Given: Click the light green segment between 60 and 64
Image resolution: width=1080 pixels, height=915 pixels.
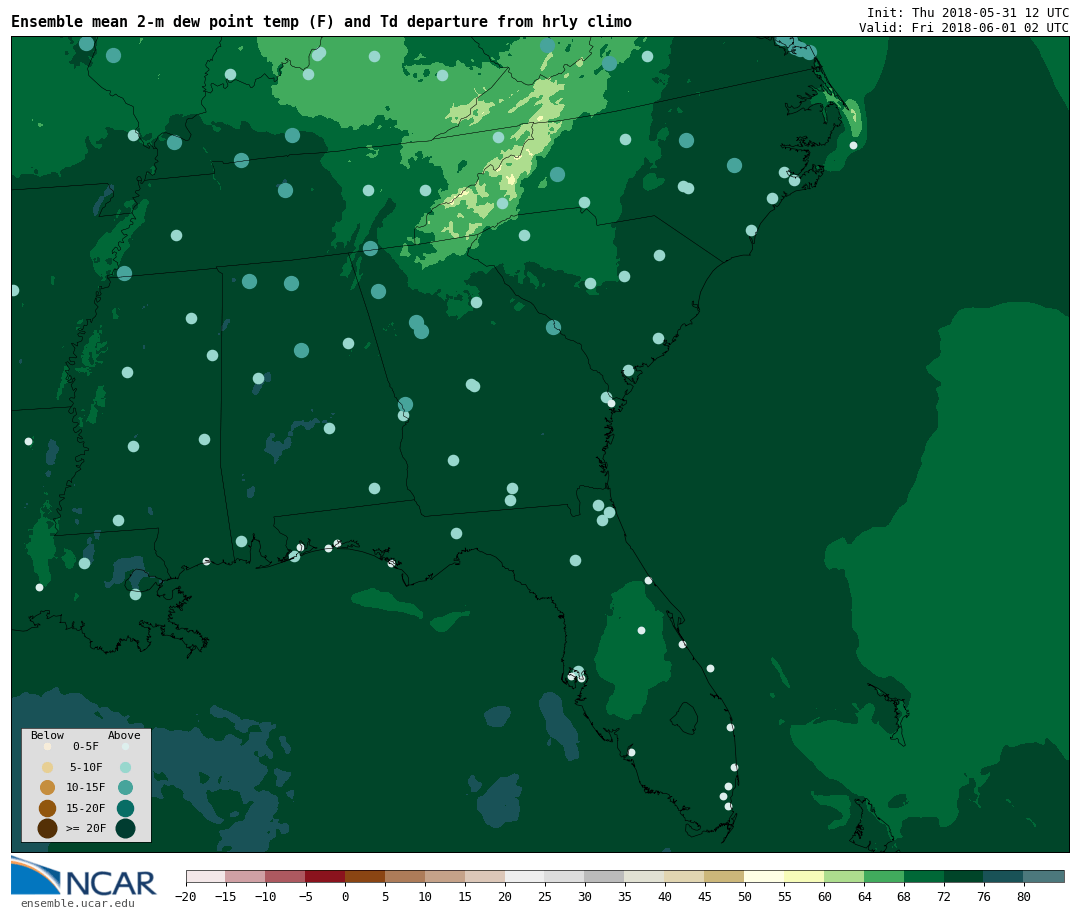Looking at the screenshot, I should point(844,876).
